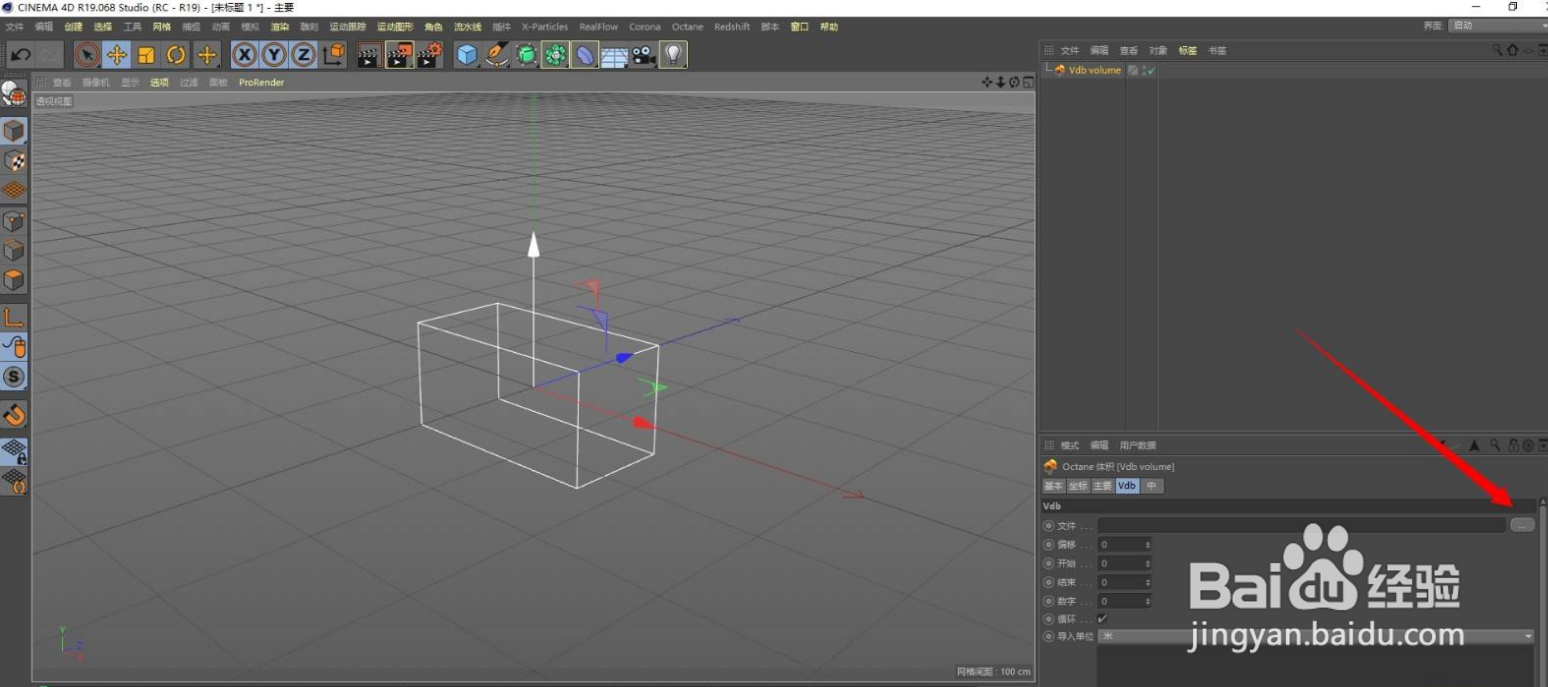Image resolution: width=1548 pixels, height=687 pixels.
Task: Open the floor environment objects icon
Action: (614, 55)
